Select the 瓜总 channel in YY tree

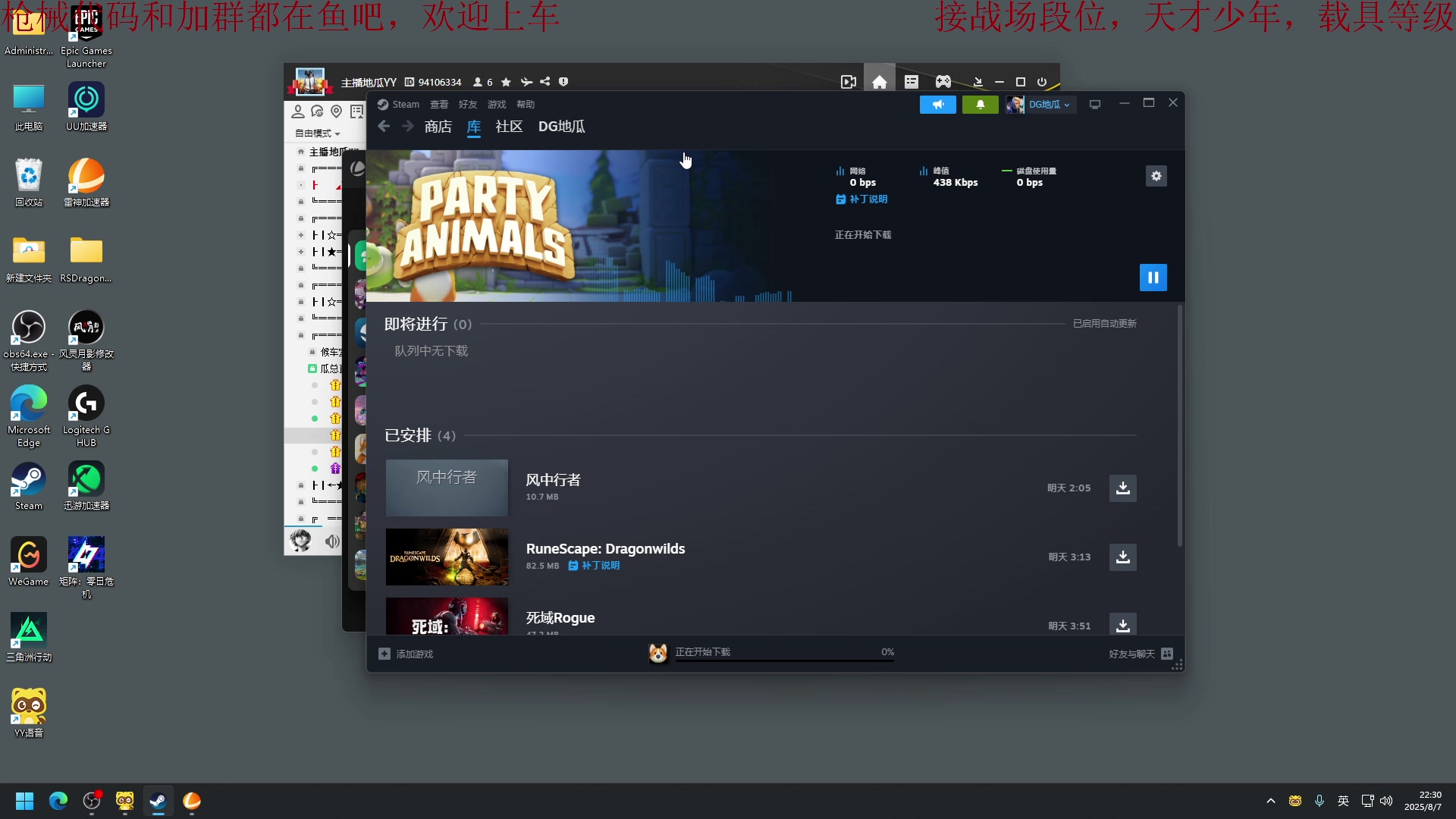331,369
